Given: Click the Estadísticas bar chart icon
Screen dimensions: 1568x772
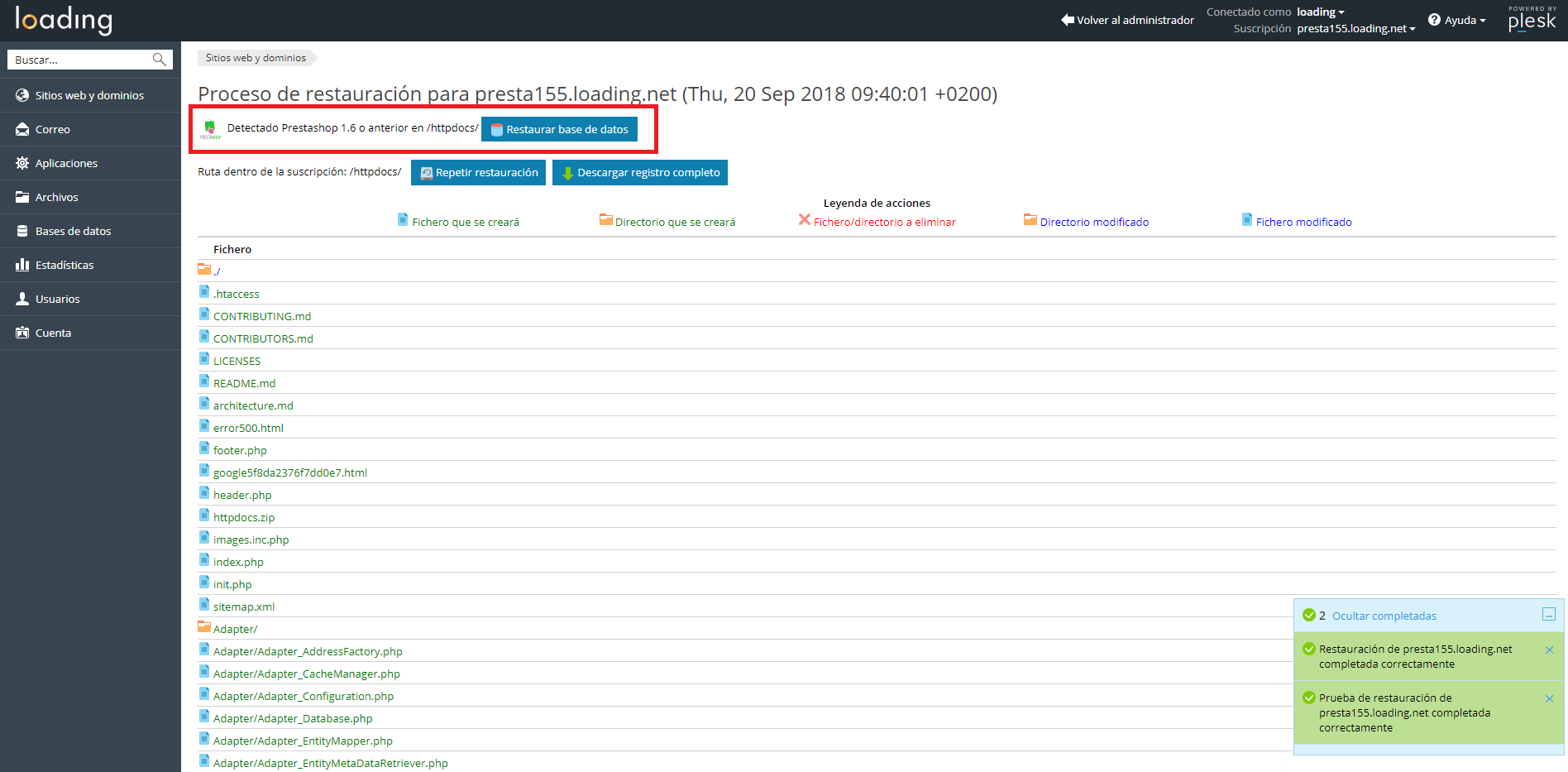Looking at the screenshot, I should point(22,265).
